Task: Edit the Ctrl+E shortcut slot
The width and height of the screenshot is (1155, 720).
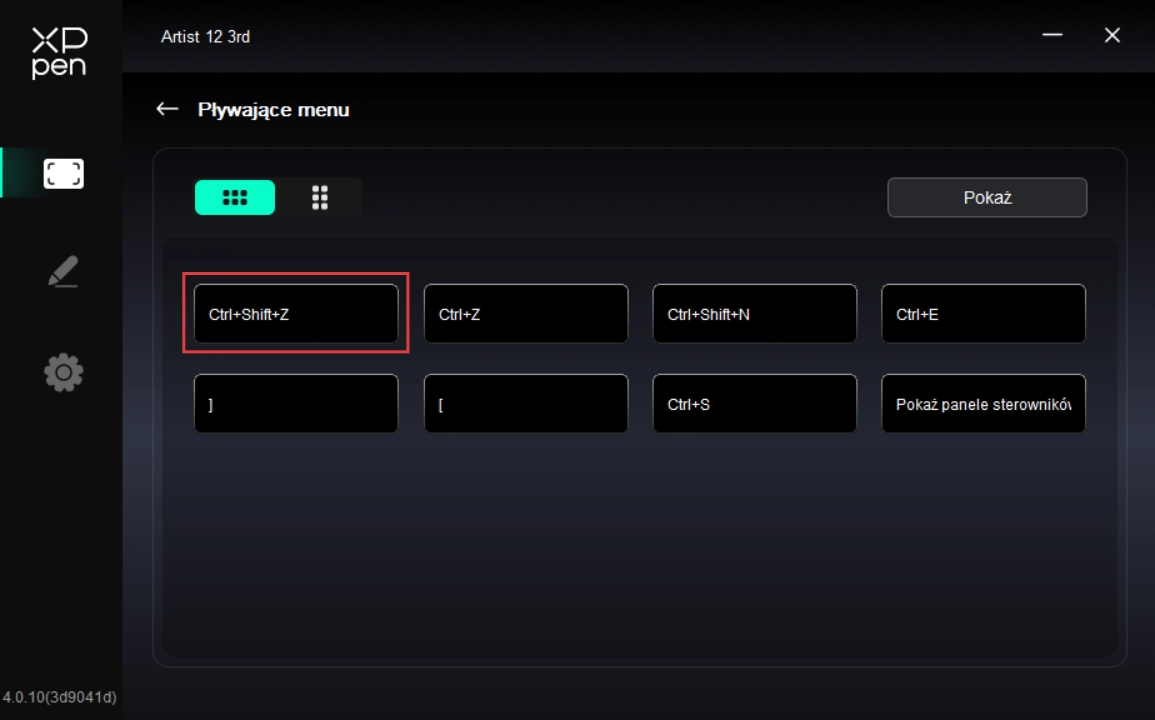Action: pos(983,314)
